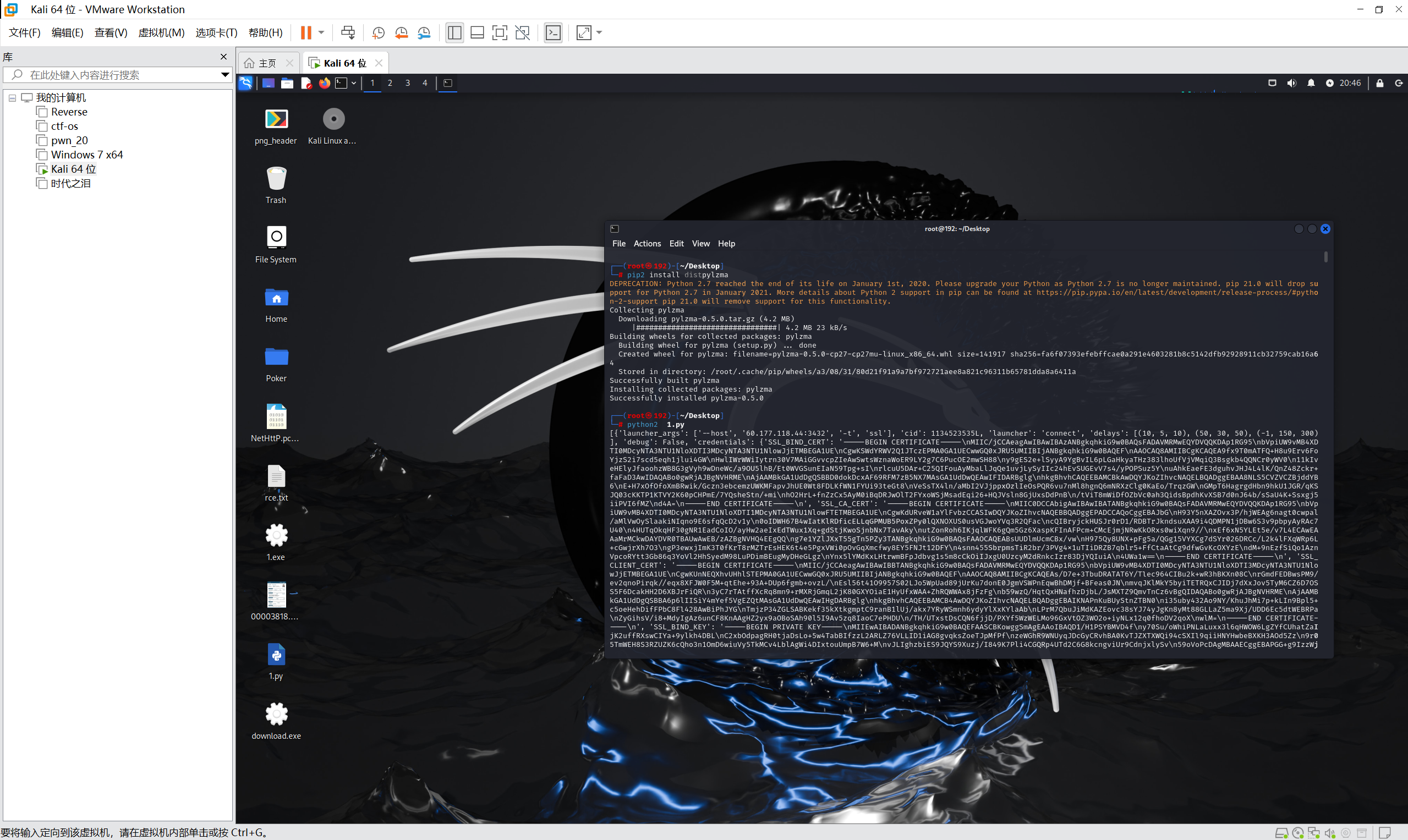Toggle the library sidebar view

tap(454, 33)
